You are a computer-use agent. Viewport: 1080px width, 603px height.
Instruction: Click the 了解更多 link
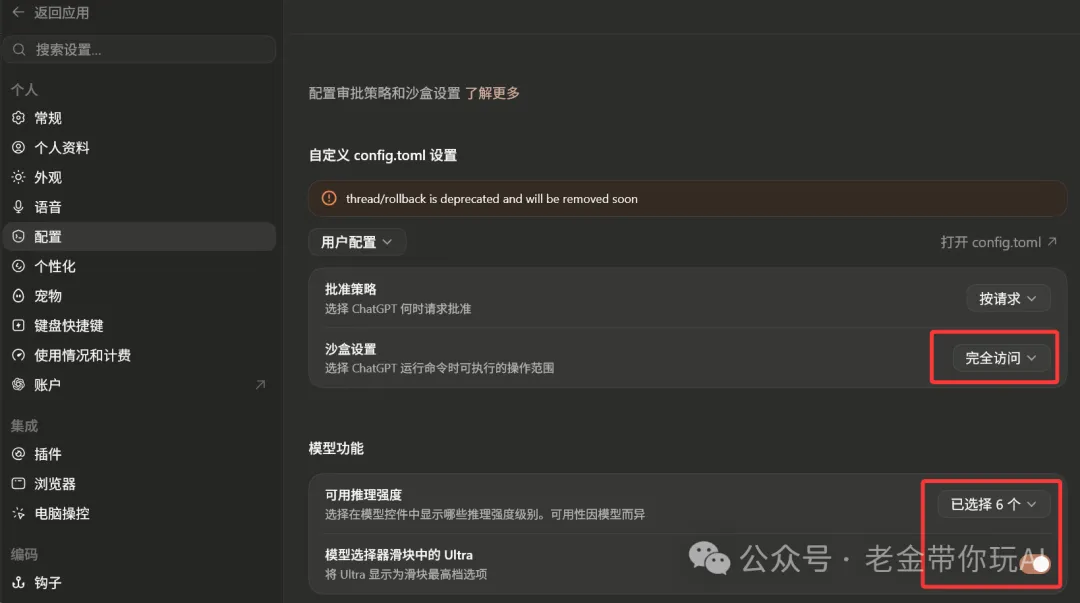(x=492, y=93)
